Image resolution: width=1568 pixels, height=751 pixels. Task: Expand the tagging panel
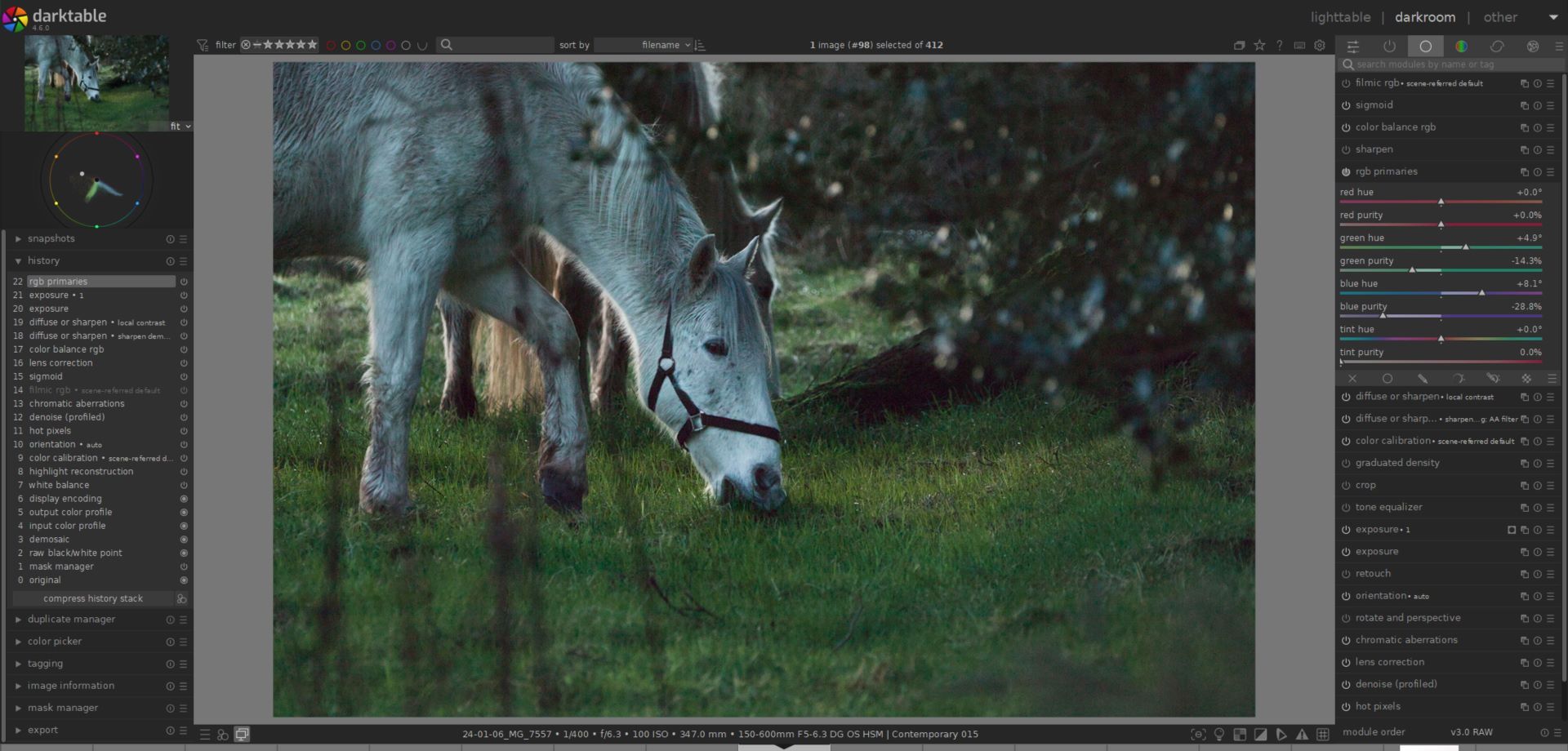point(18,664)
